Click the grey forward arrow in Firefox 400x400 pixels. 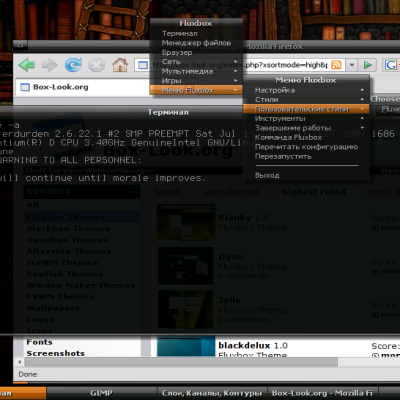50,65
